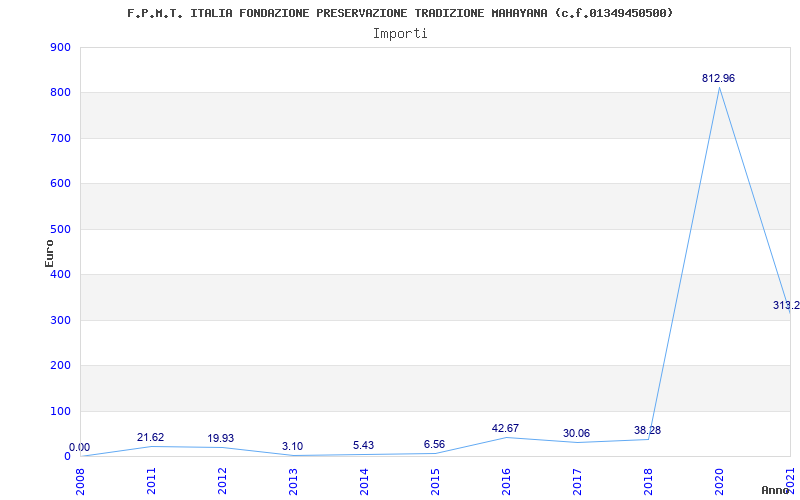Click y-axis tick 600

pyautogui.click(x=60, y=184)
